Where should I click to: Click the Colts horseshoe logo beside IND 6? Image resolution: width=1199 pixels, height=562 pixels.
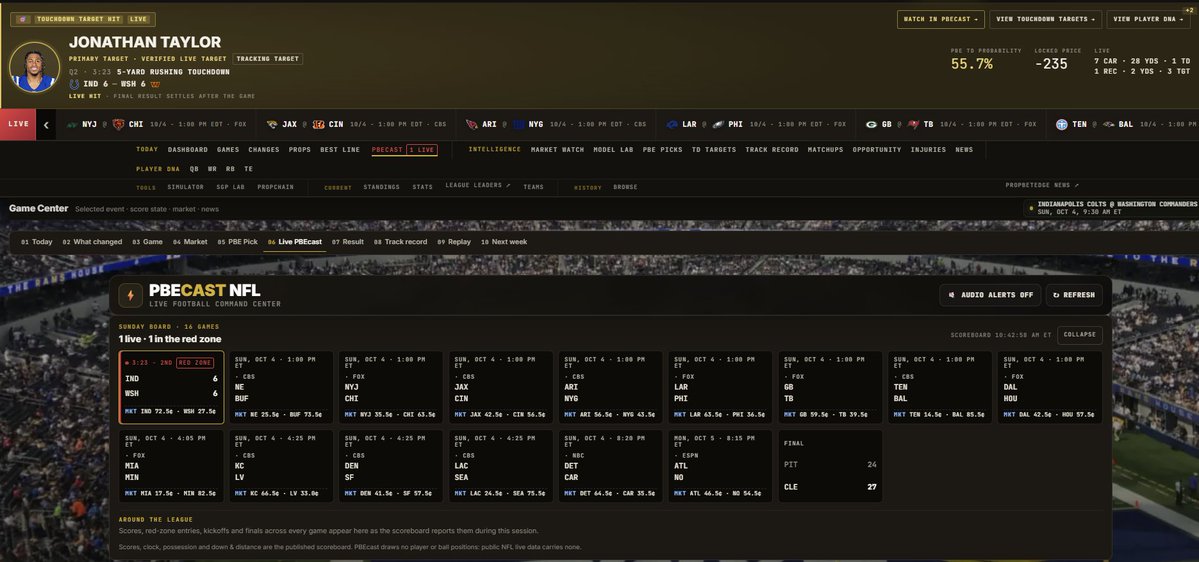point(74,84)
